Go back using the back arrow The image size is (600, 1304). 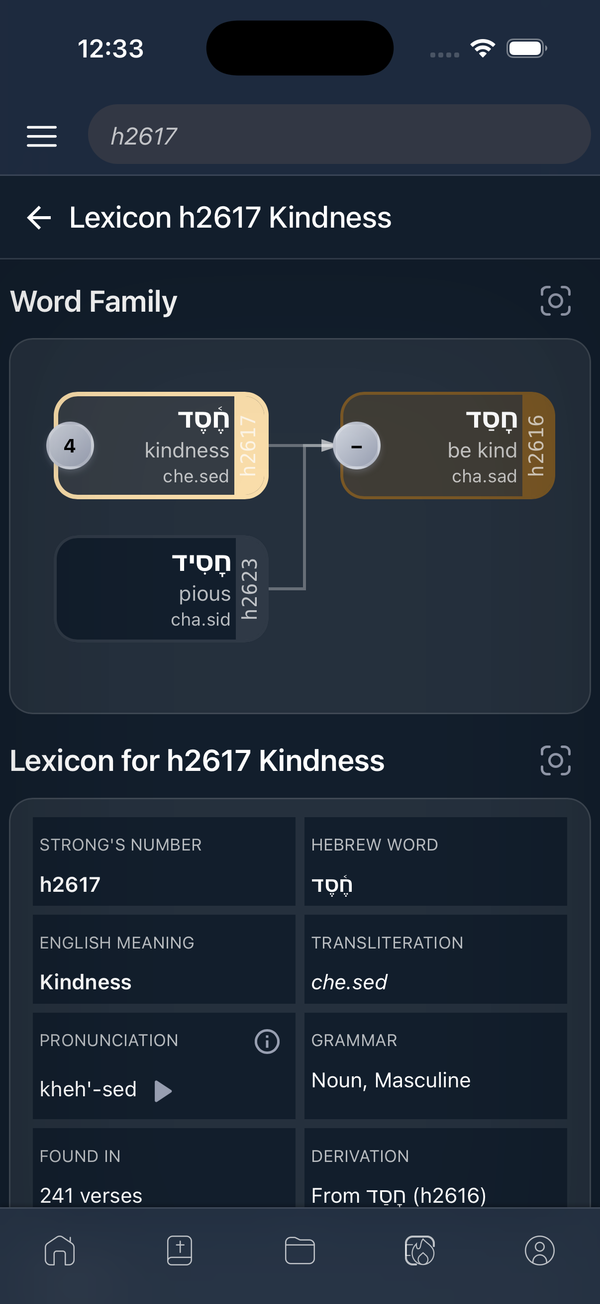[38, 217]
